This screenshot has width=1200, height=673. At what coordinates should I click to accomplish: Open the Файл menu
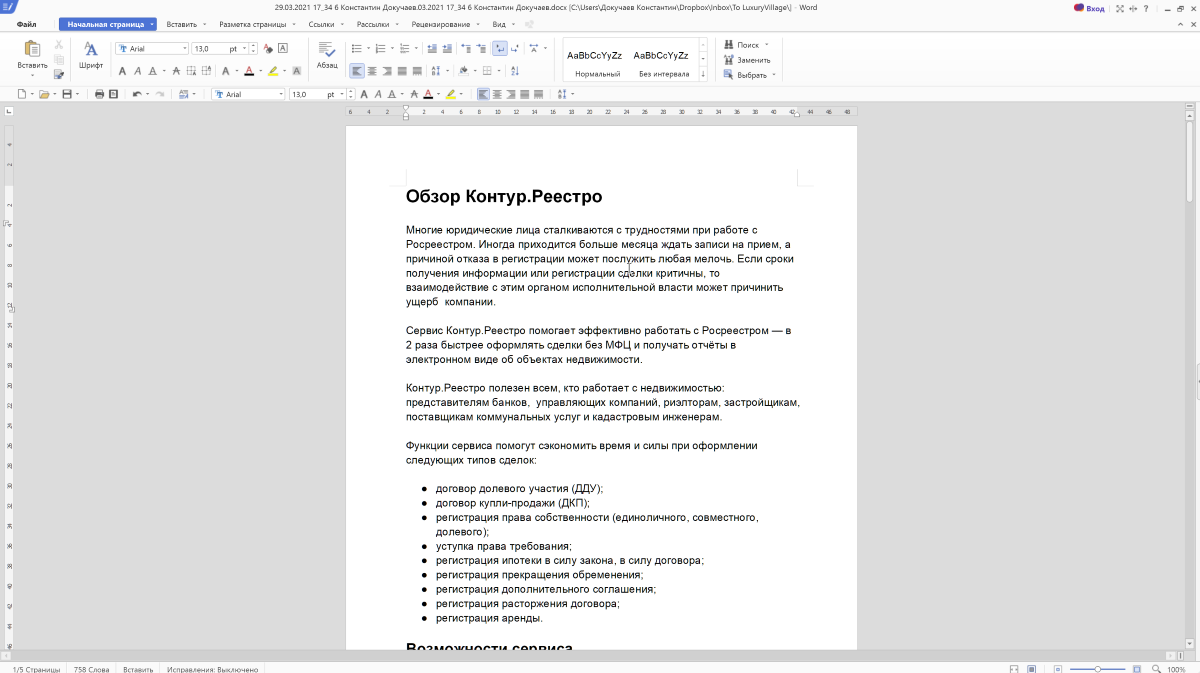click(x=27, y=23)
